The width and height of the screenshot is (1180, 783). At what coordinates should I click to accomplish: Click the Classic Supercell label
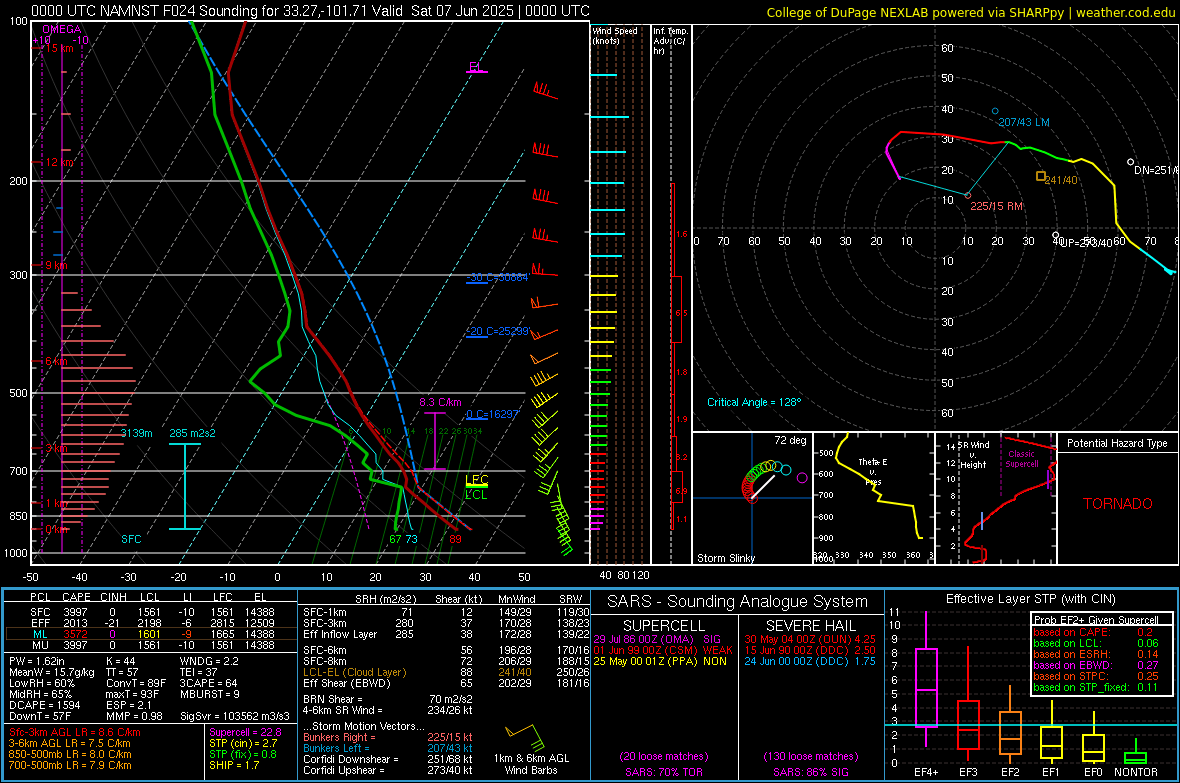pyautogui.click(x=1021, y=459)
